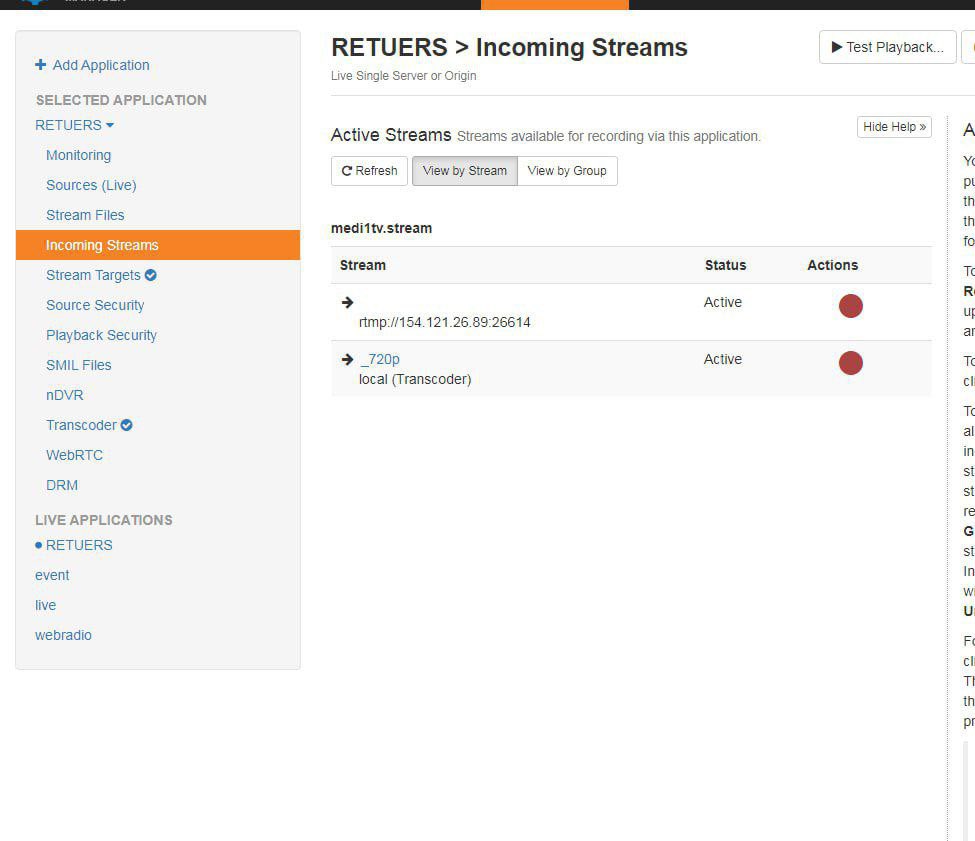
Task: Click the Stream column header
Action: [363, 265]
